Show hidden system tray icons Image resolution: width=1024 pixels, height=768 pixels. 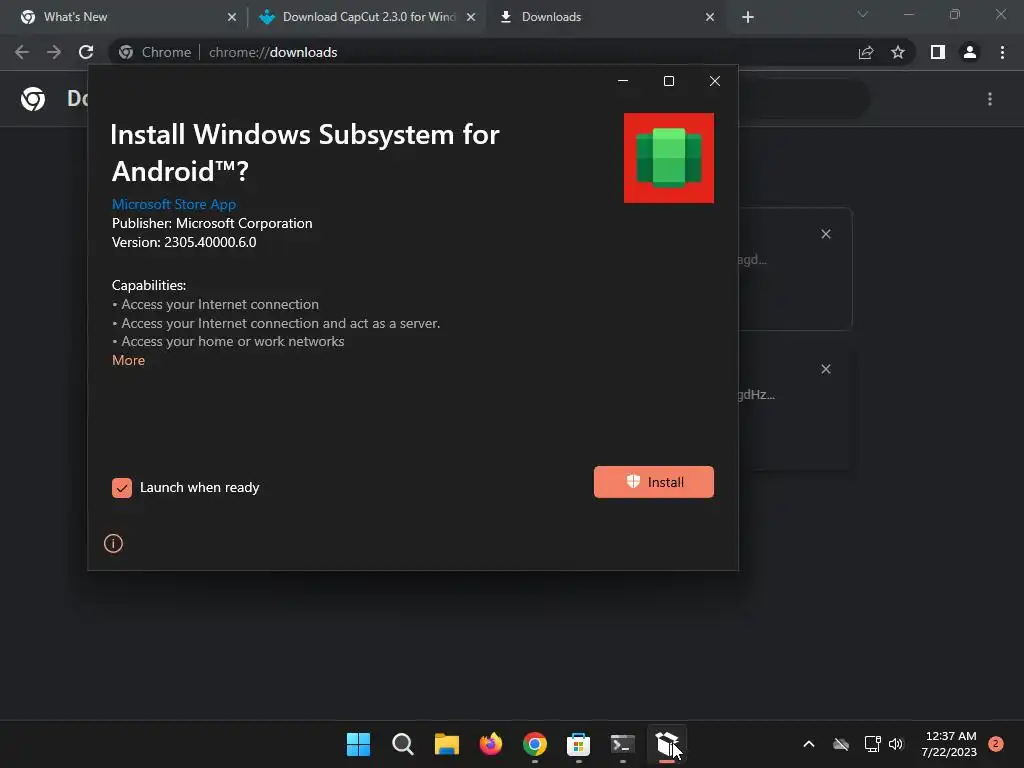click(808, 744)
